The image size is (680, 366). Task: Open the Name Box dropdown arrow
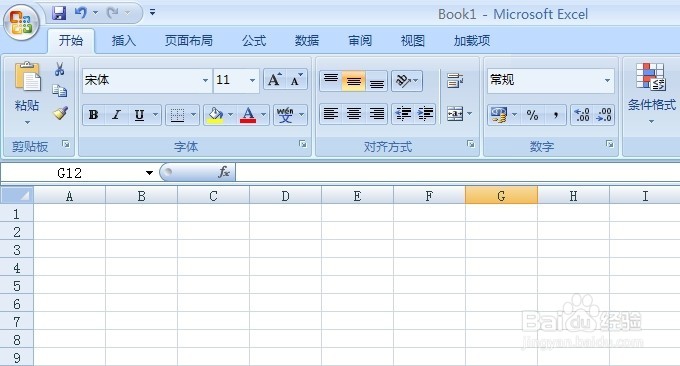click(x=149, y=173)
